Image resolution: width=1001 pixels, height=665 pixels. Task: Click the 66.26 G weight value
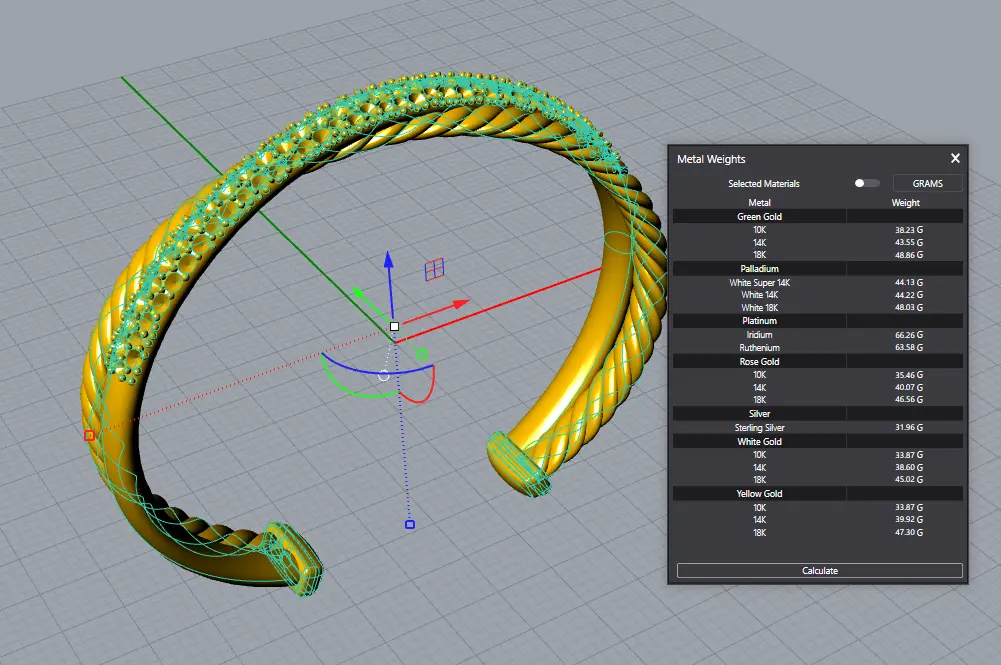coord(908,334)
